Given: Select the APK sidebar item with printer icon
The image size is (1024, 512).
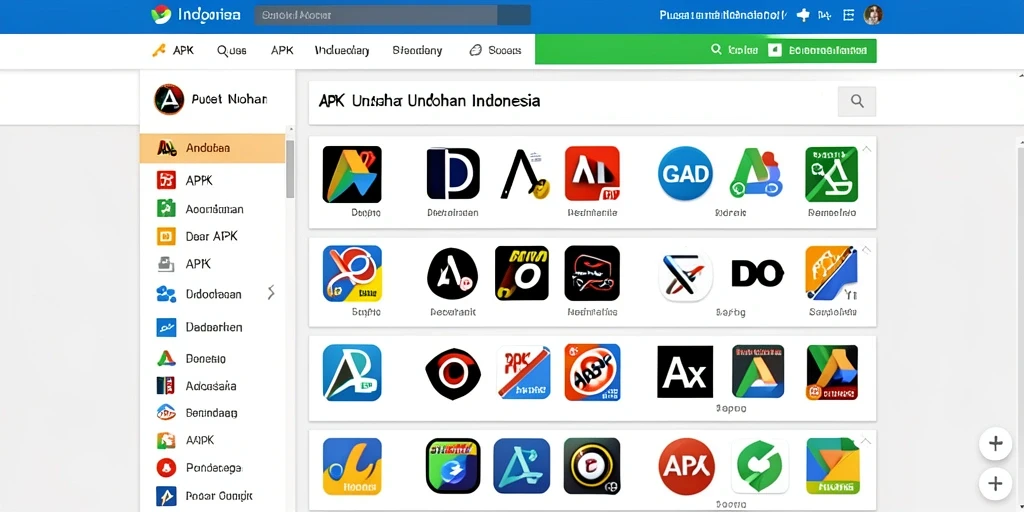Looking at the screenshot, I should [x=212, y=264].
